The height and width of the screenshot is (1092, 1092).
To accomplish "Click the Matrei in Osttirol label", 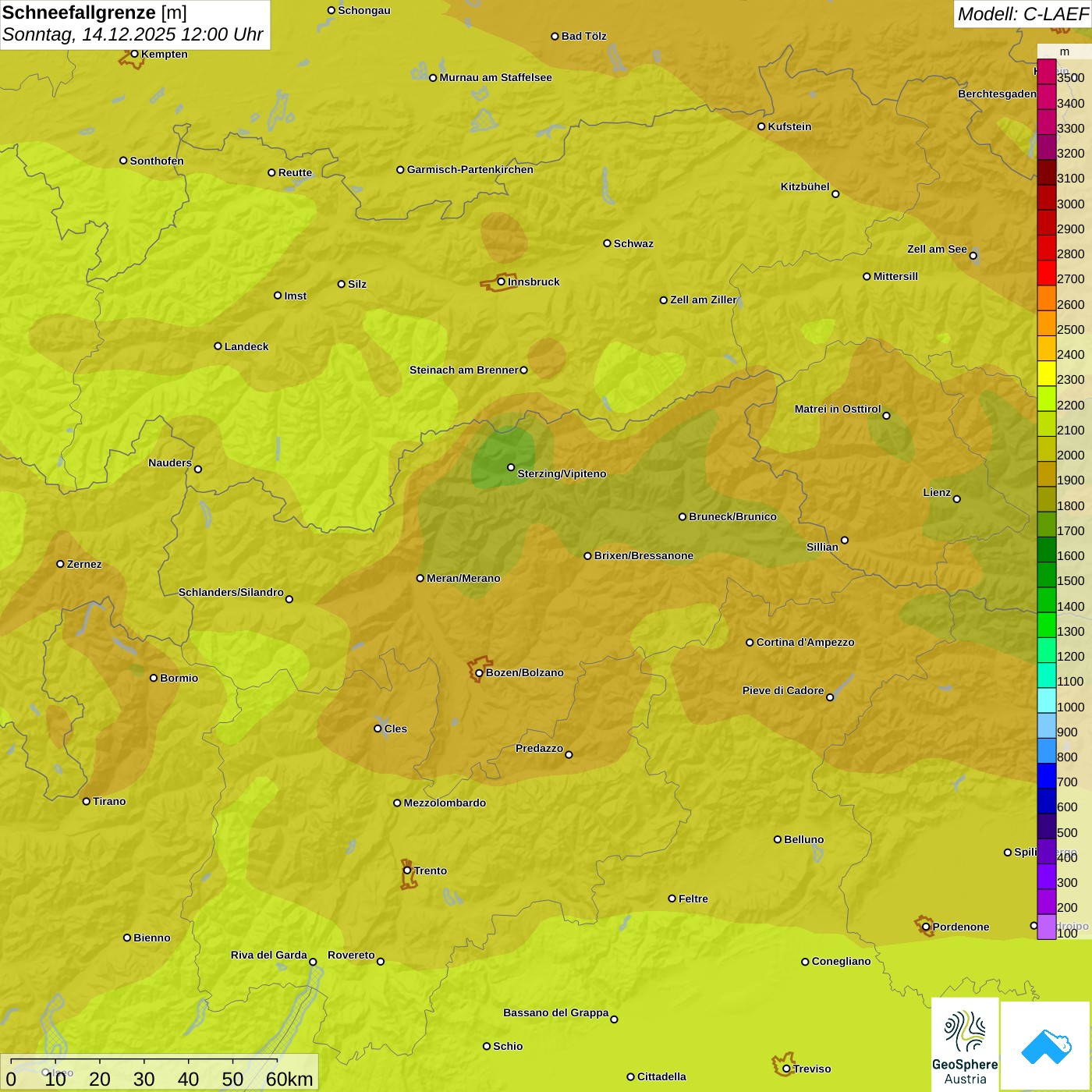I will 838,409.
